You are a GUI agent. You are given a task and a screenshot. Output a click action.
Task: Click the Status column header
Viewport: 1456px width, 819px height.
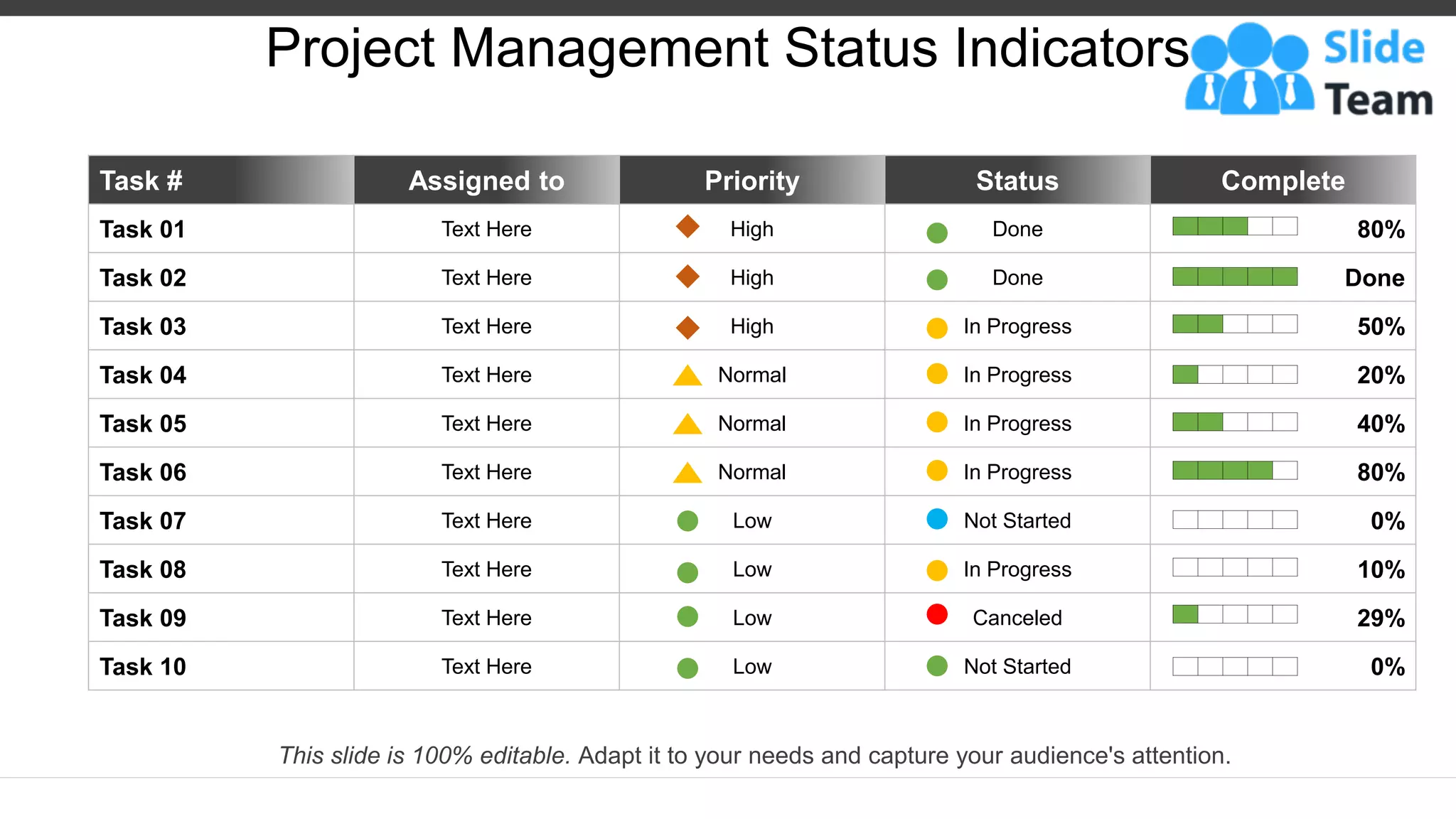(x=1017, y=181)
